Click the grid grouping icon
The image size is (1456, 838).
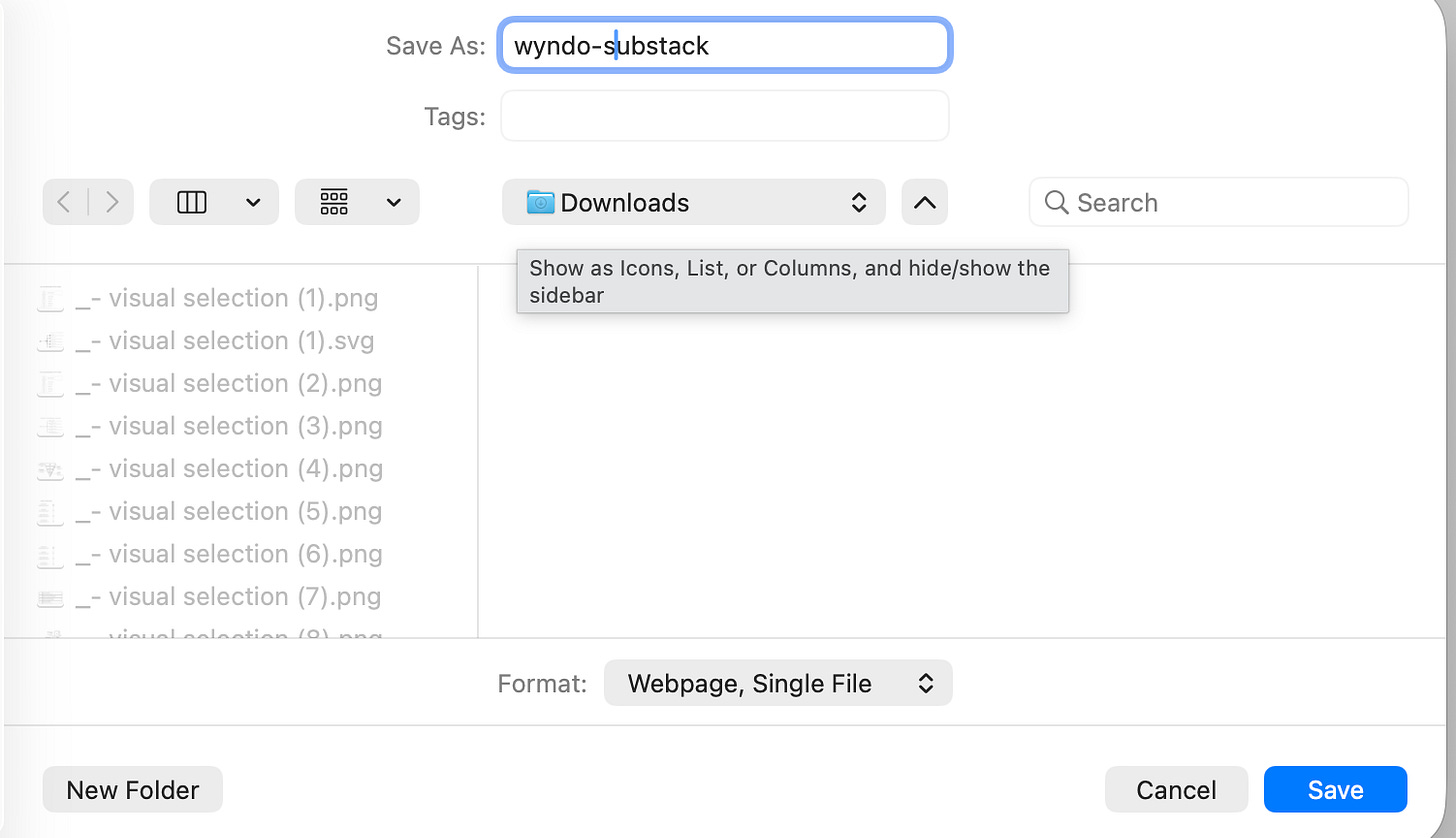point(334,202)
